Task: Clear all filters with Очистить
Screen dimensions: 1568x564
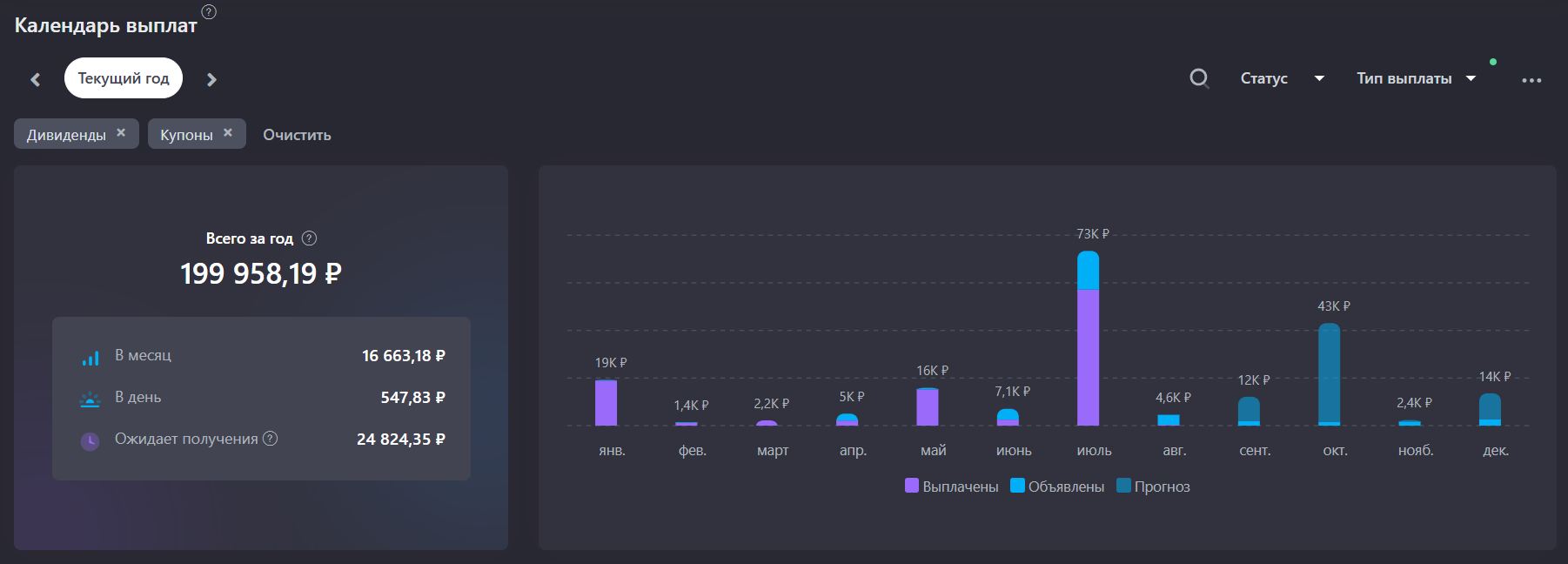Action: (297, 135)
